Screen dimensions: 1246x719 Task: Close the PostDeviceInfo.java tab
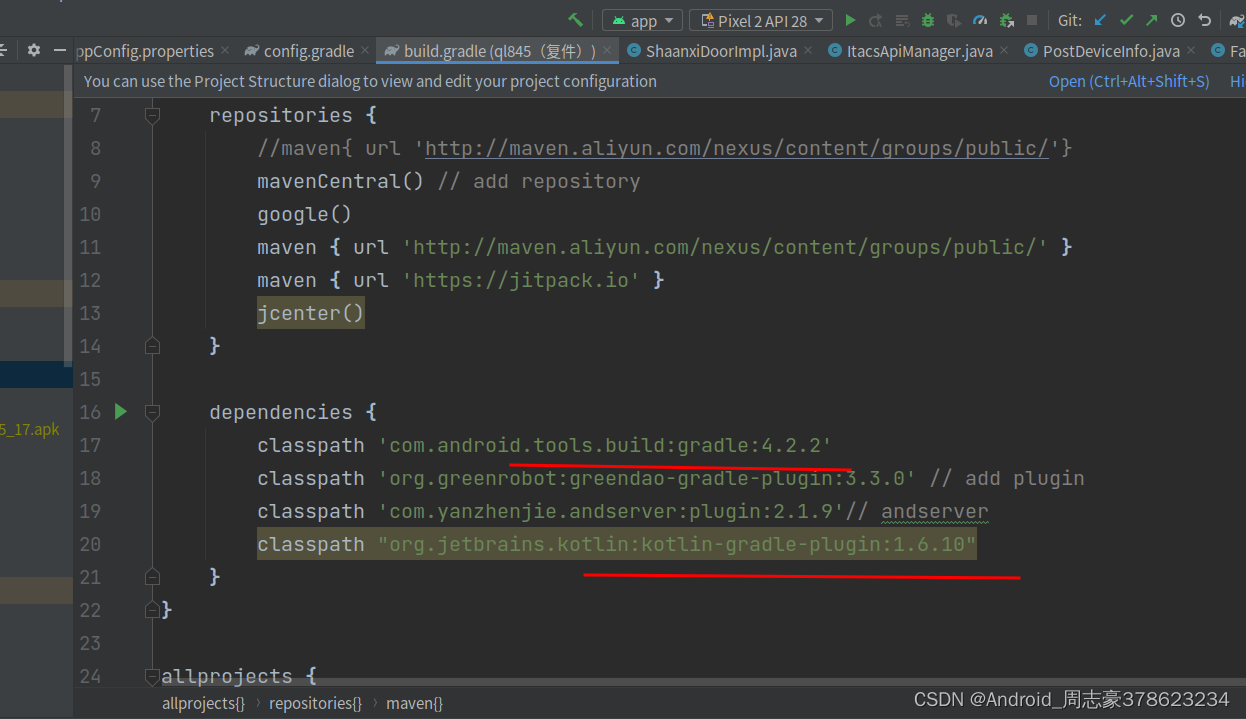click(x=1190, y=50)
